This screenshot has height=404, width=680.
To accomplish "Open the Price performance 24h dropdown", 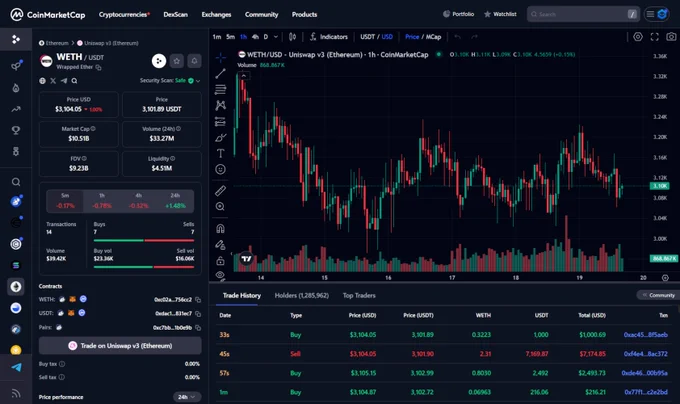I will tap(187, 397).
